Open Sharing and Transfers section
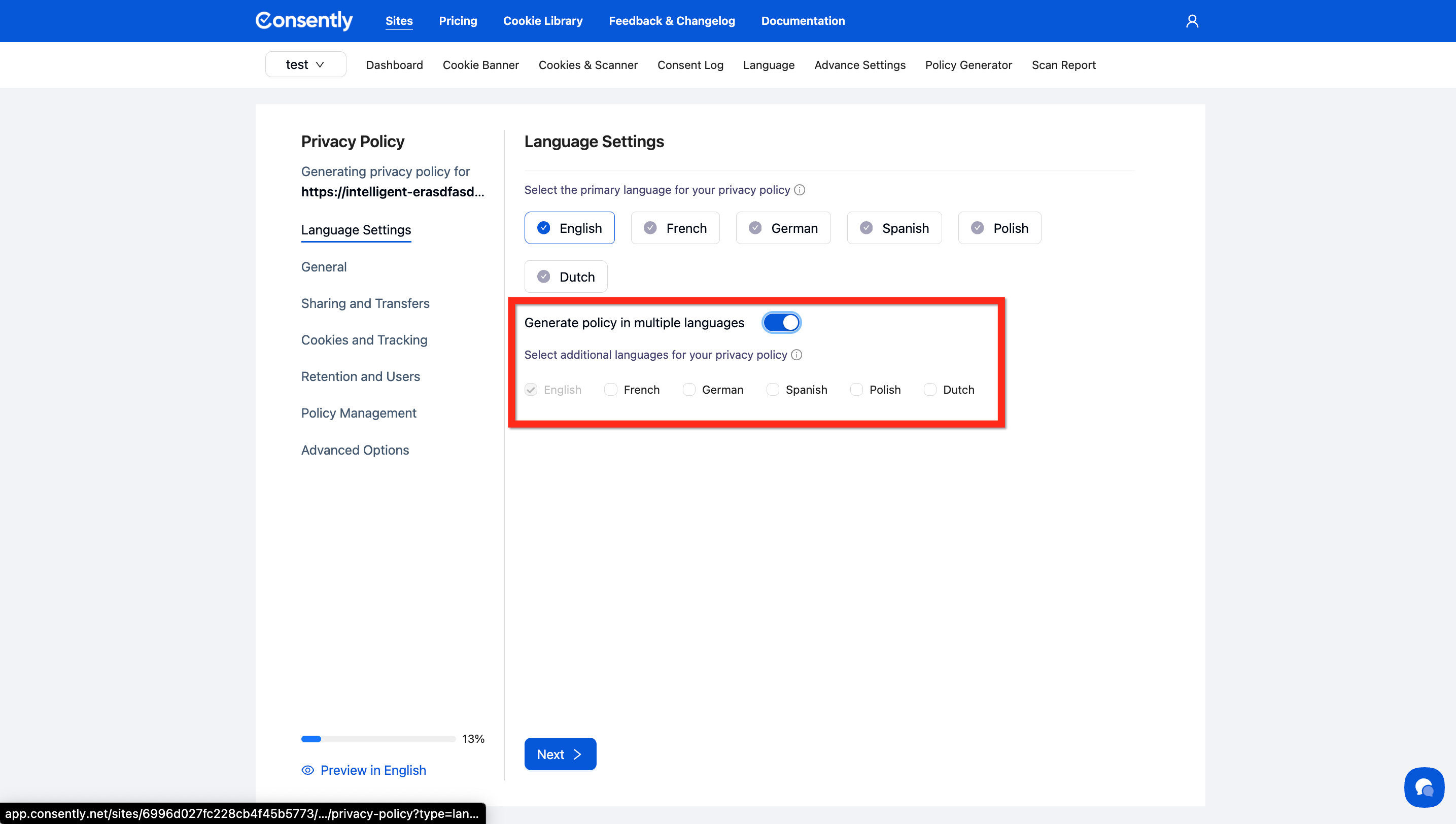This screenshot has height=824, width=1456. [365, 303]
